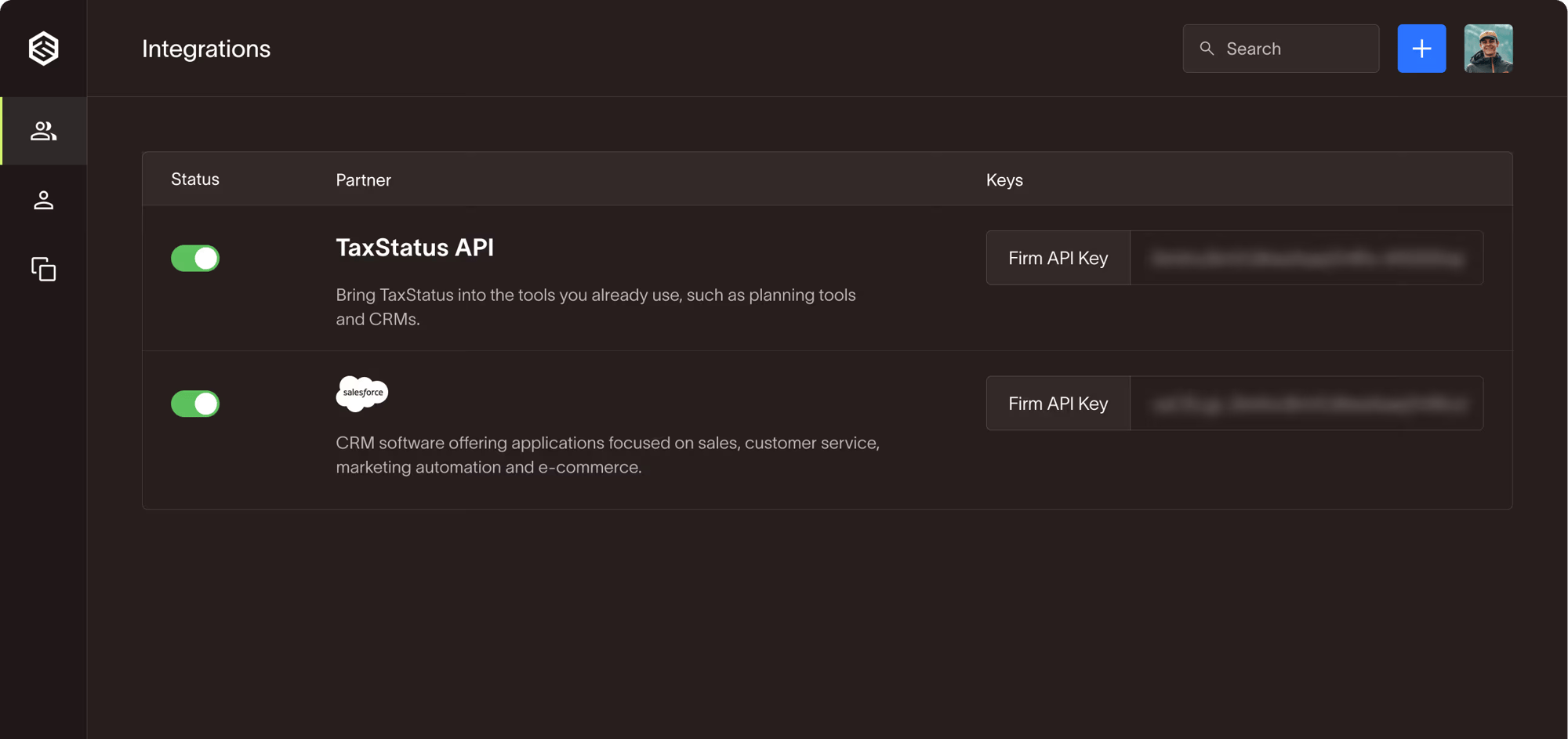Screen dimensions: 1568x739
Task: Click the blue plus icon in the header
Action: [x=1421, y=48]
